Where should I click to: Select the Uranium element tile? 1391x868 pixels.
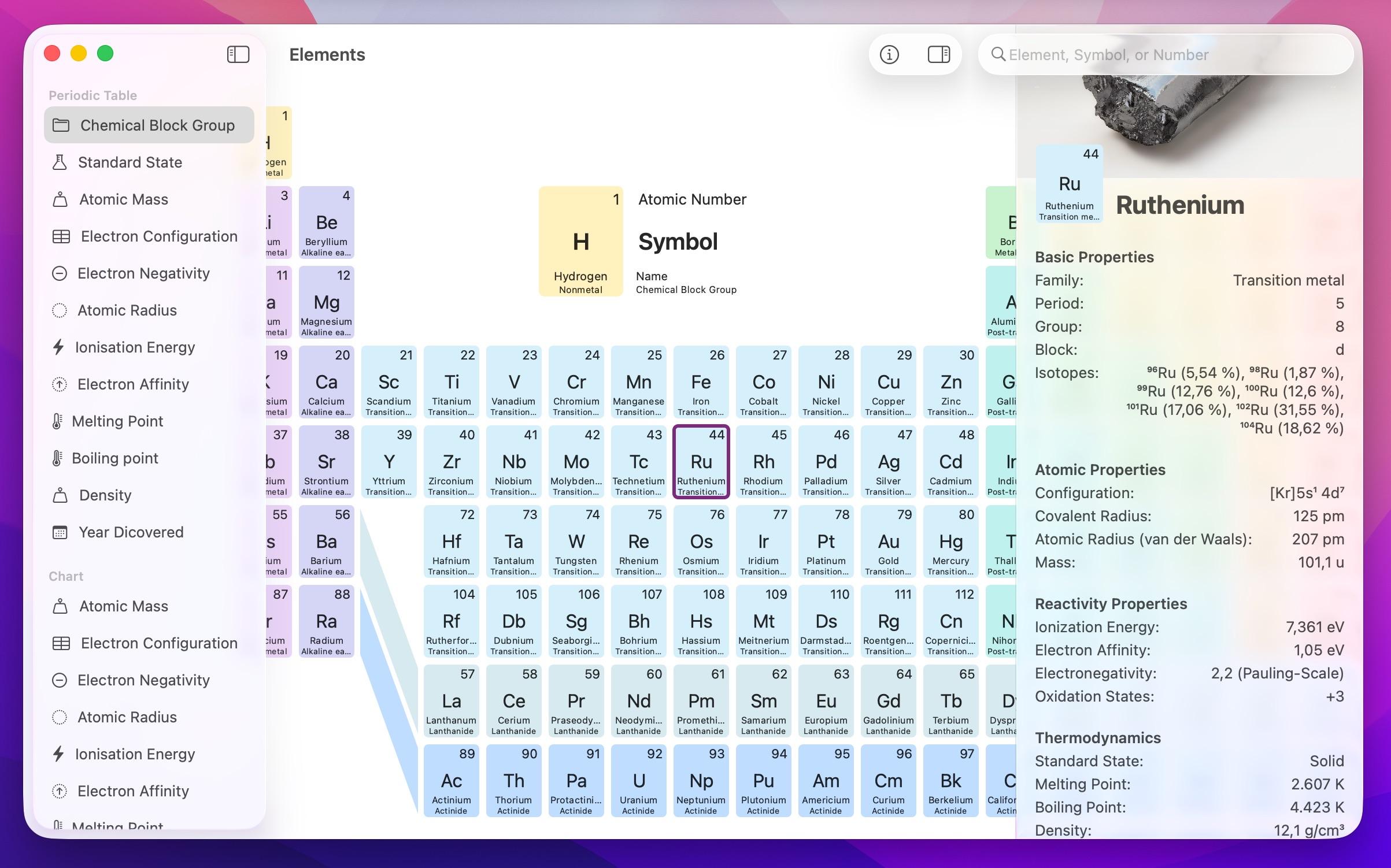point(639,780)
